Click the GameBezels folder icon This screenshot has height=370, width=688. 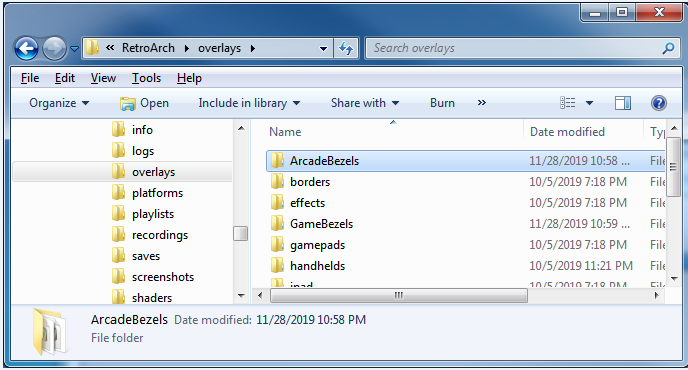277,224
